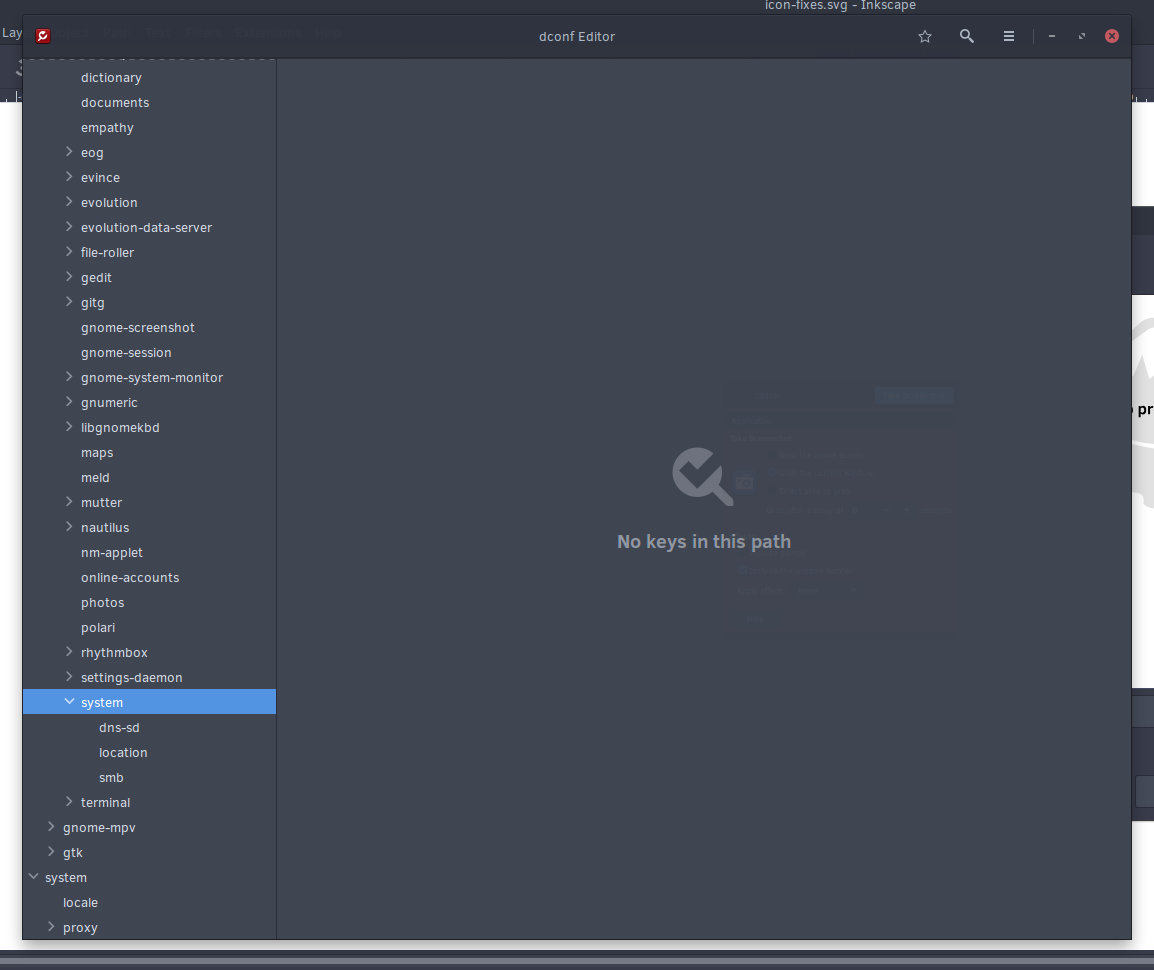1154x970 pixels.
Task: Click the bookmarks star icon
Action: (x=925, y=36)
